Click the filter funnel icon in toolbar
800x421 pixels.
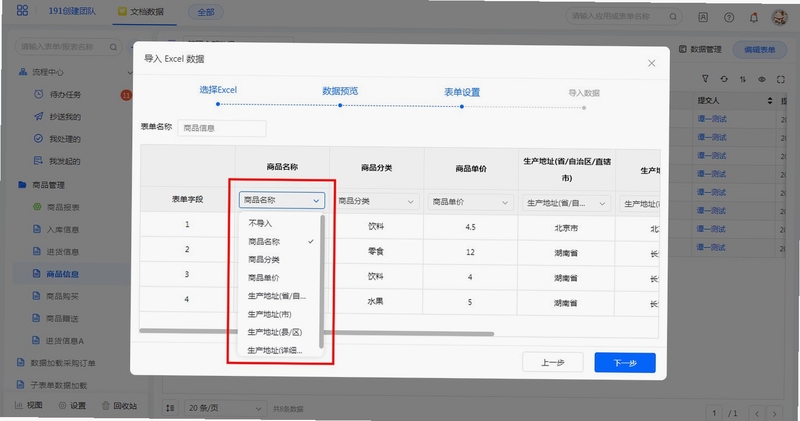pyautogui.click(x=705, y=79)
